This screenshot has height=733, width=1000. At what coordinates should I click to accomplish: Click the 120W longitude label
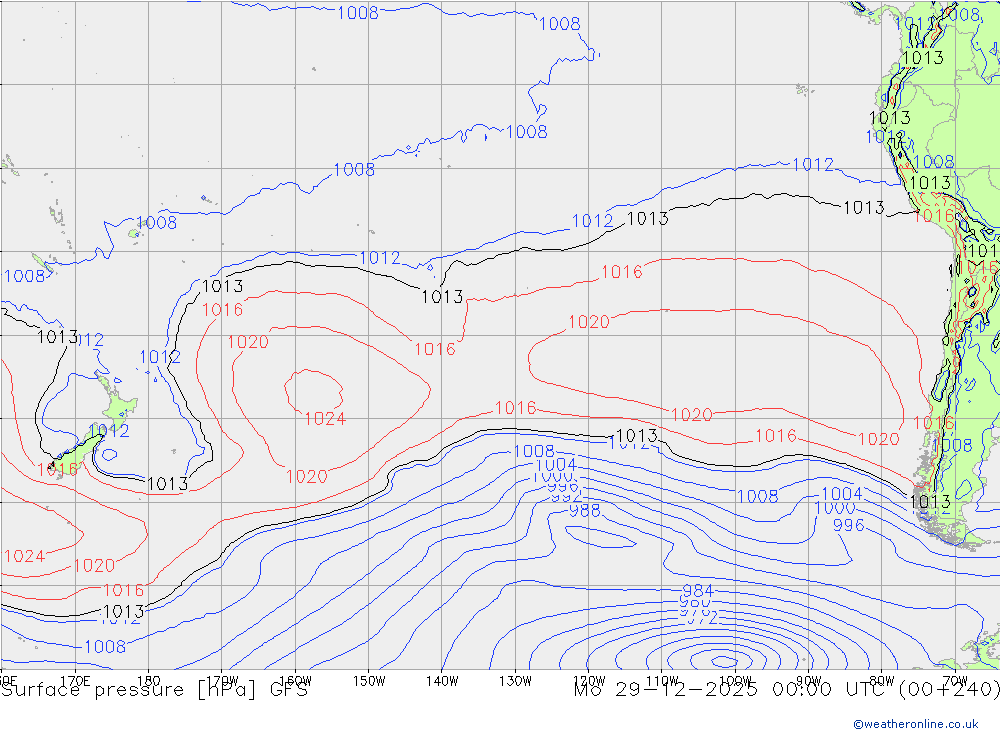click(589, 681)
